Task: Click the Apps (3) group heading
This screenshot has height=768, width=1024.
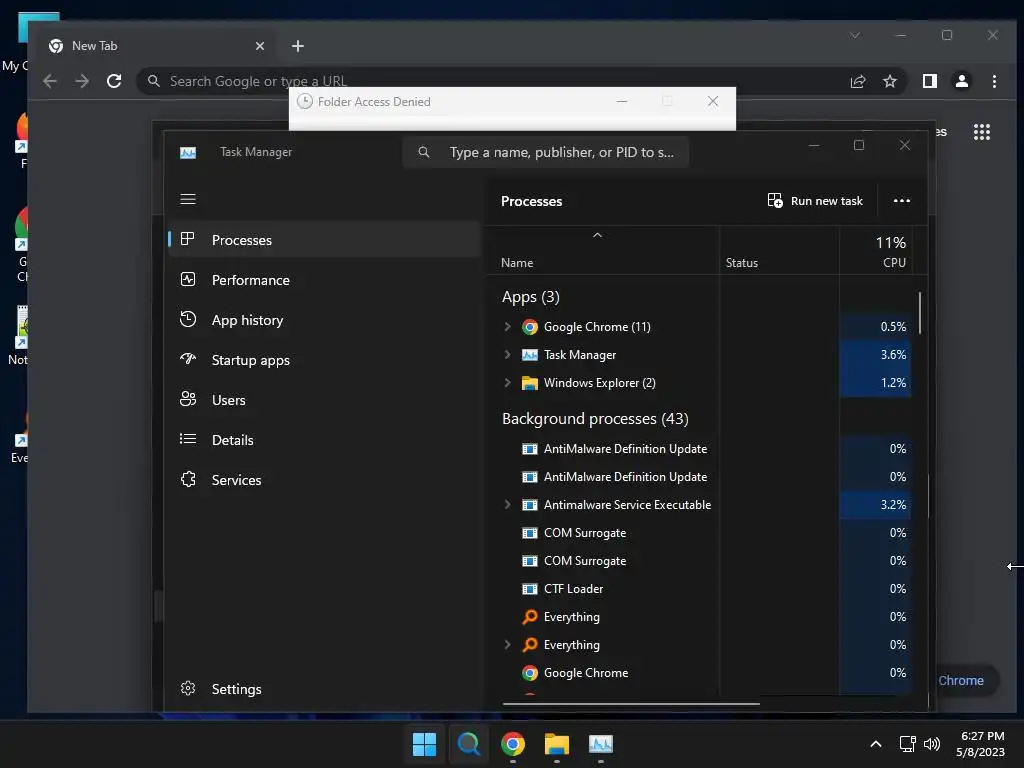Action: [x=530, y=297]
